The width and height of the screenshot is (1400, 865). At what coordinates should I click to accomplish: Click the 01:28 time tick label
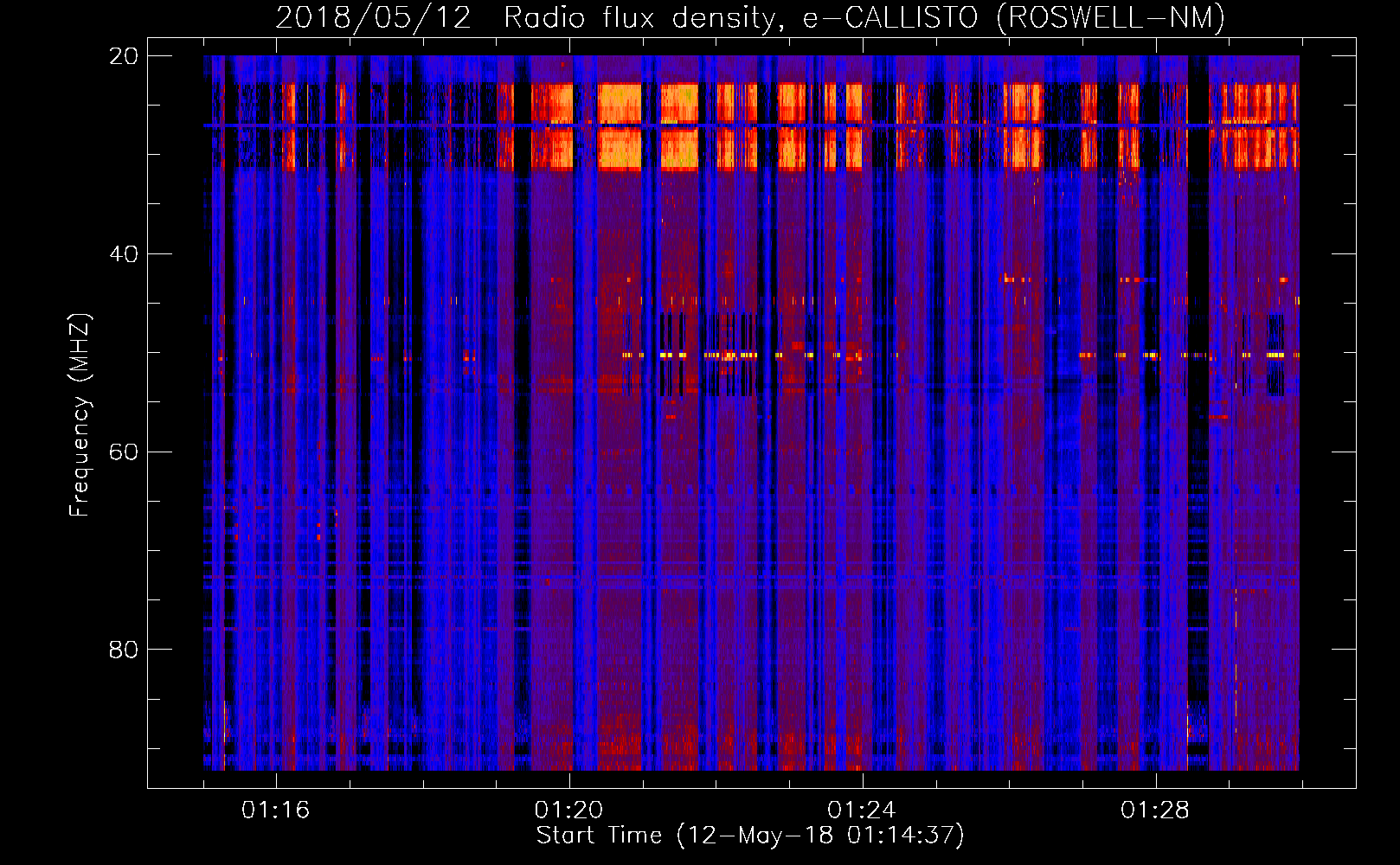[x=1155, y=811]
